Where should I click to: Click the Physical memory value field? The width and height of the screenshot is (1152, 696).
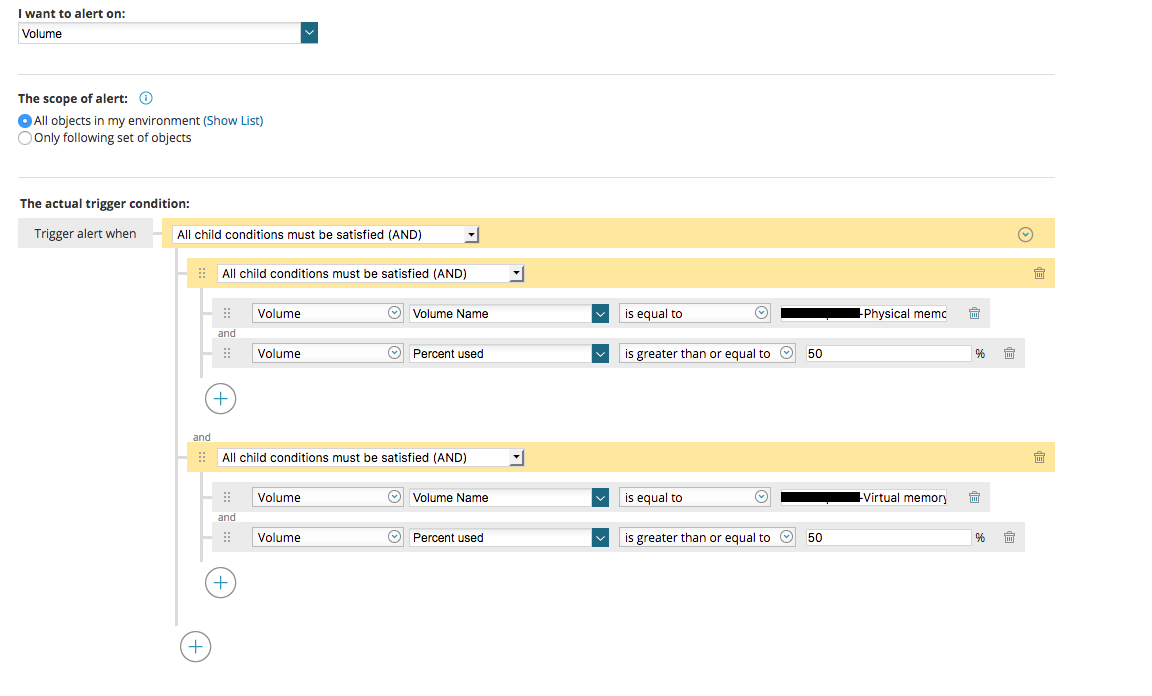(863, 313)
